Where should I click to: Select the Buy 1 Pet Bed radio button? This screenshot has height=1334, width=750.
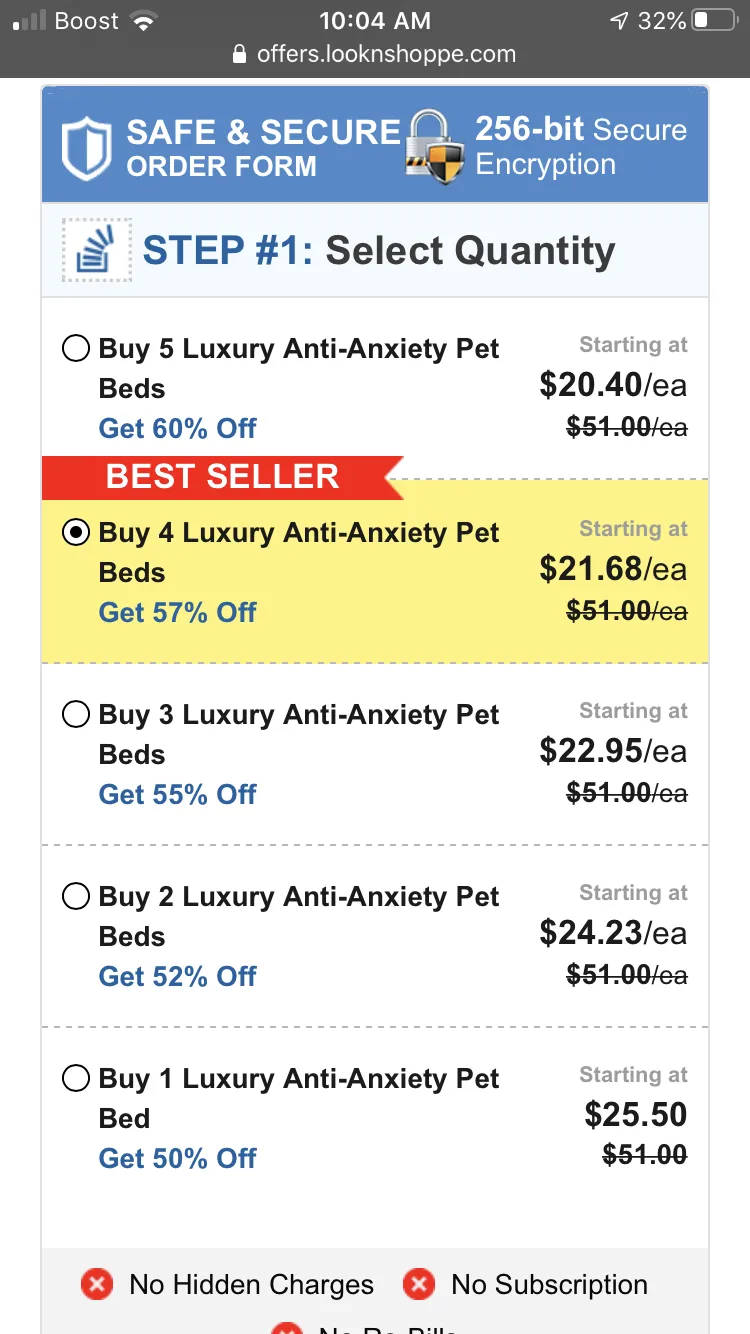(76, 1078)
